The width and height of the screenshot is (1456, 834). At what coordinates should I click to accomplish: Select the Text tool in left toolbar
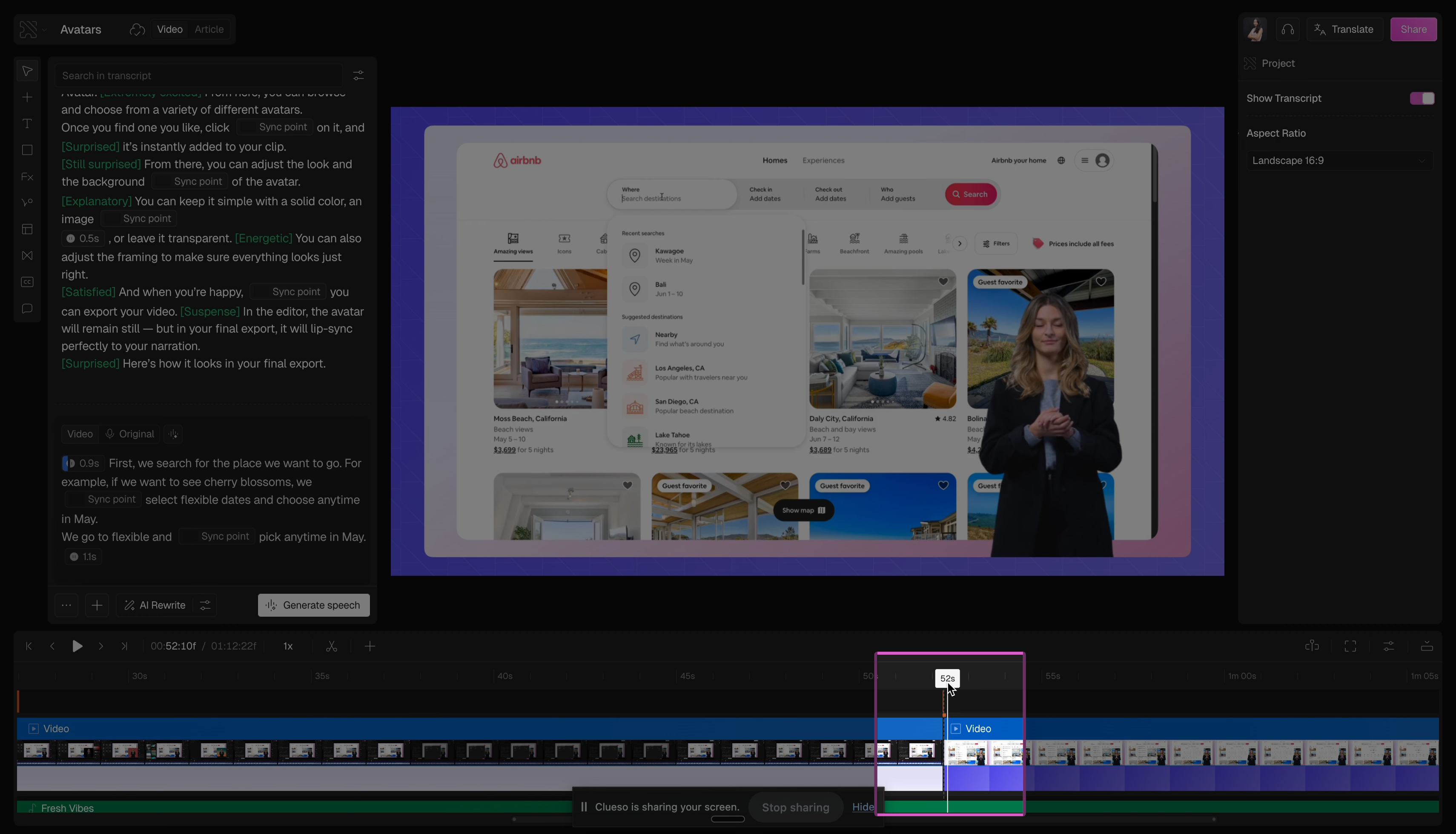[27, 124]
